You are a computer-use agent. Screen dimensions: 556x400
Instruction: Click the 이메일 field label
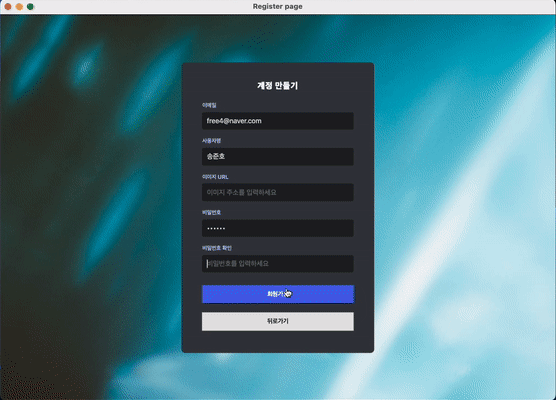coord(209,105)
